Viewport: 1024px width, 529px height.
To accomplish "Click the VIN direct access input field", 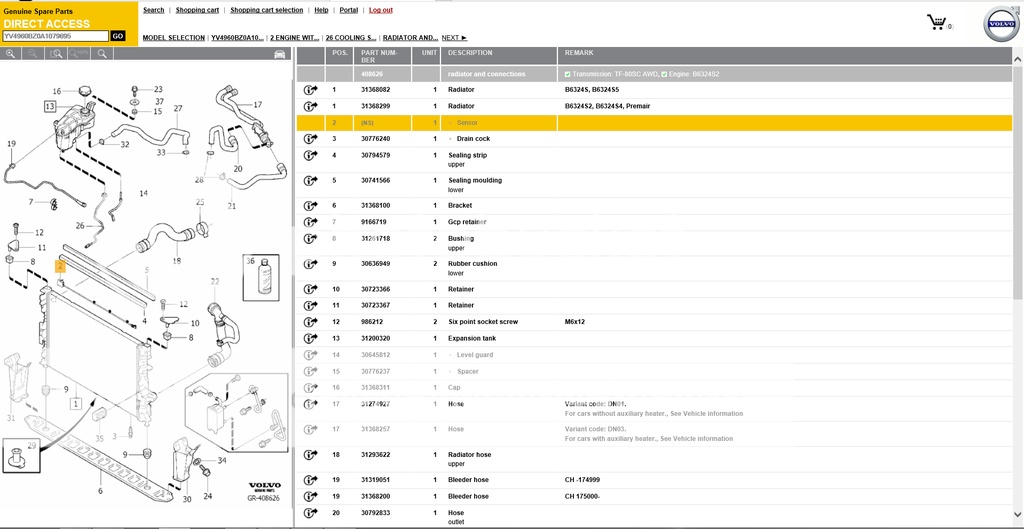I will [x=55, y=36].
